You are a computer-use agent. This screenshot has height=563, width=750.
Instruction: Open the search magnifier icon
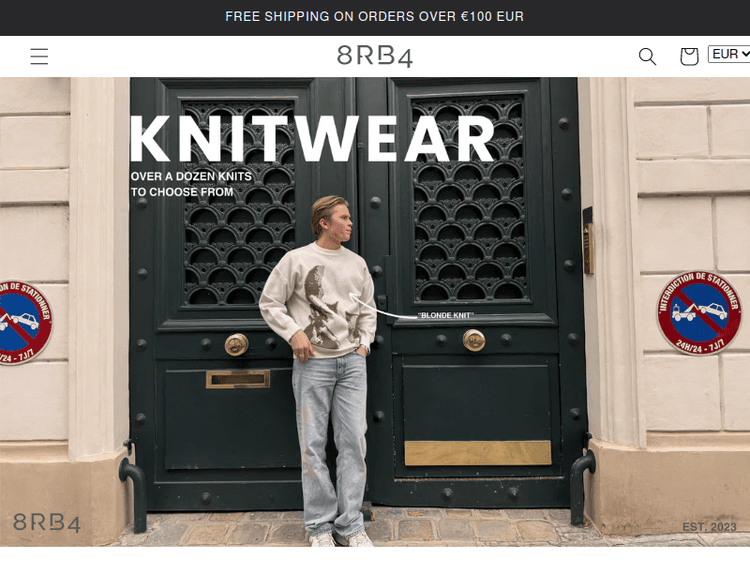click(x=647, y=56)
